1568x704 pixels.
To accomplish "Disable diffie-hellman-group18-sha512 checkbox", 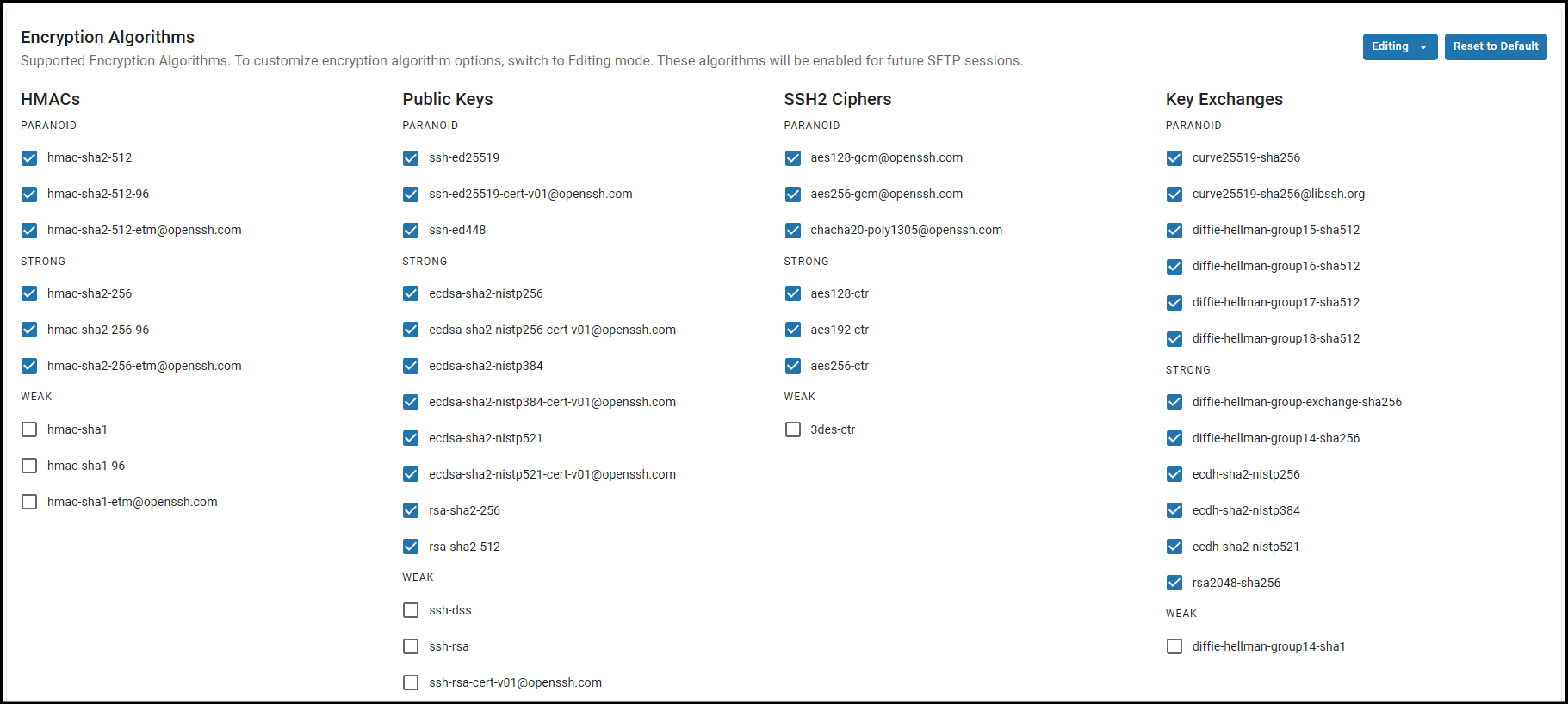I will (1174, 339).
